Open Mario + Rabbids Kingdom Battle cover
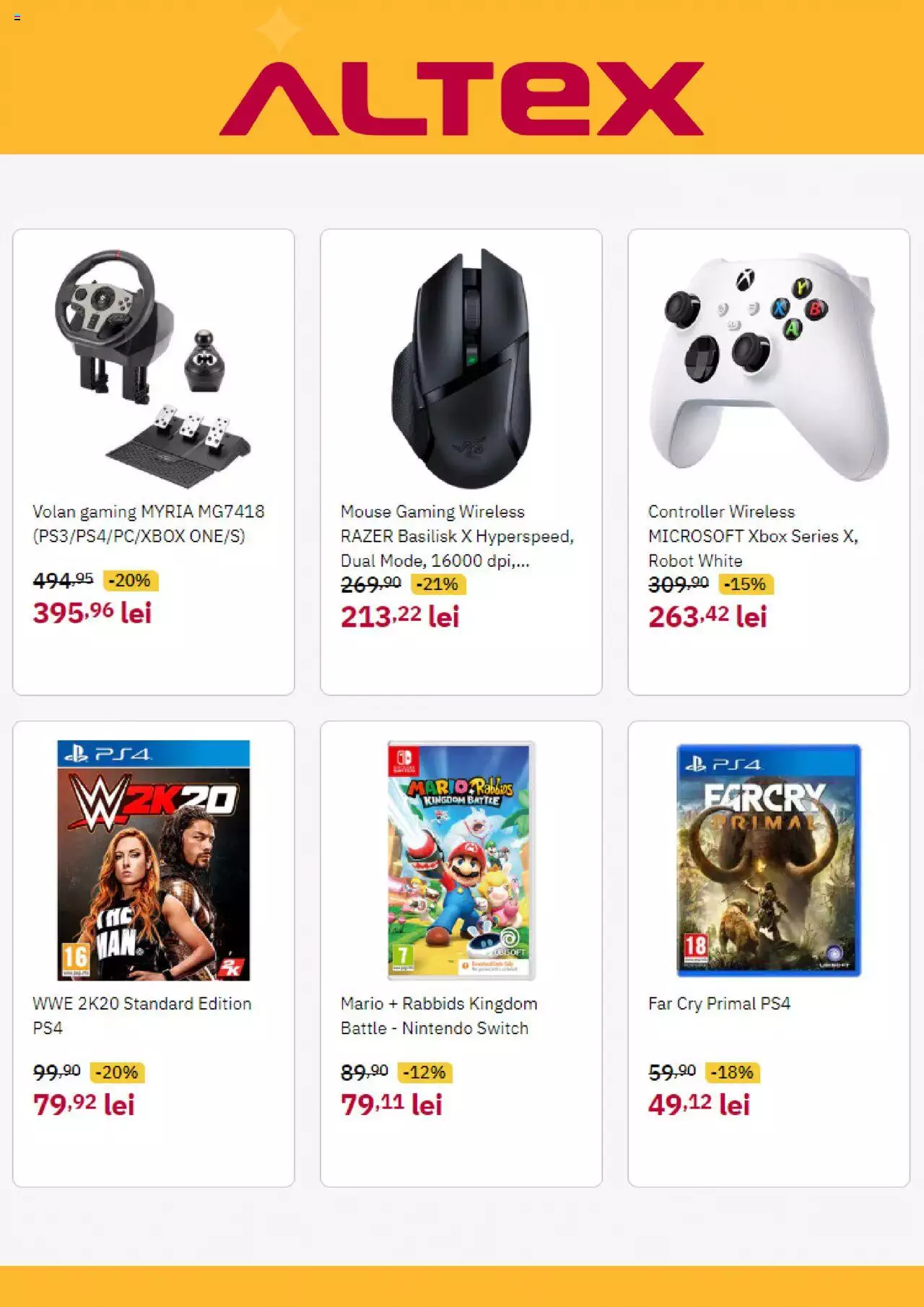 [461, 860]
